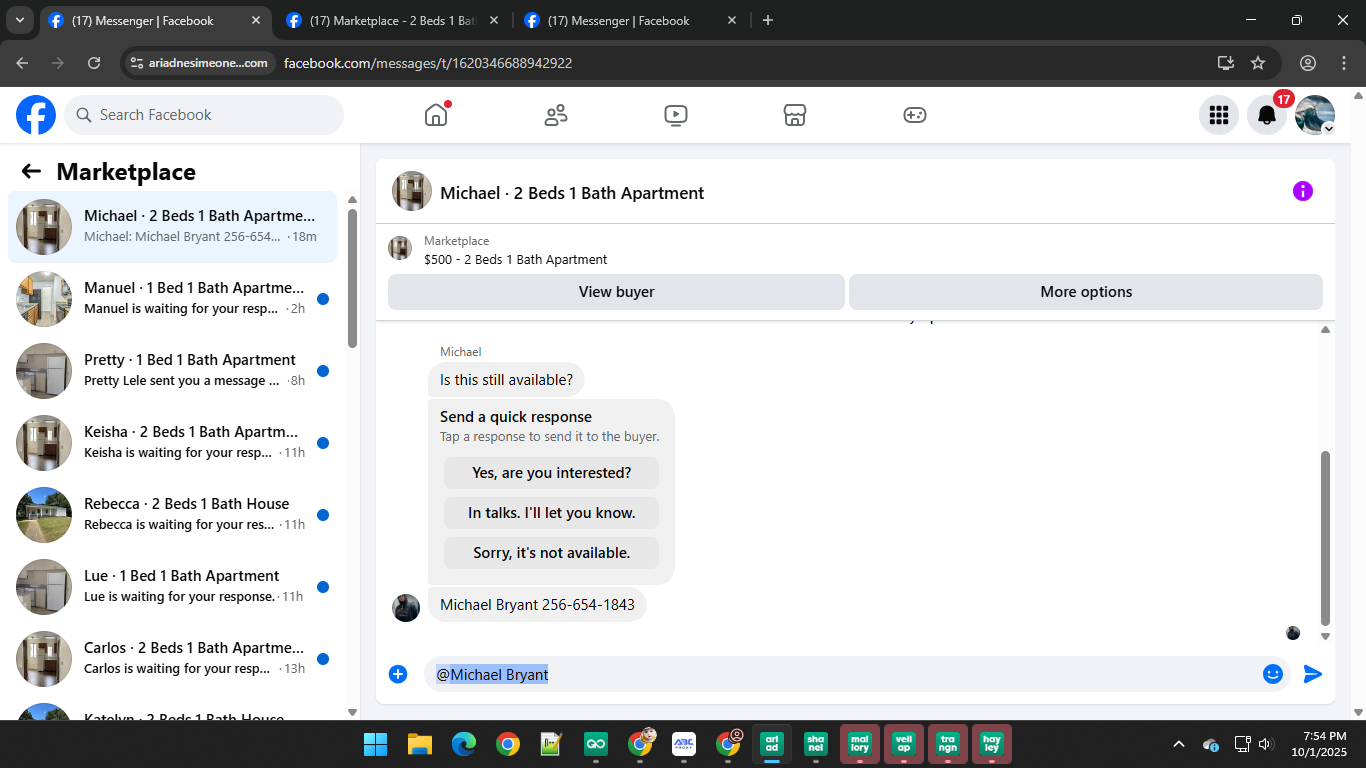Open Carlos 2 Beds 1 Bath conversation
Image resolution: width=1366 pixels, height=768 pixels.
[x=172, y=659]
